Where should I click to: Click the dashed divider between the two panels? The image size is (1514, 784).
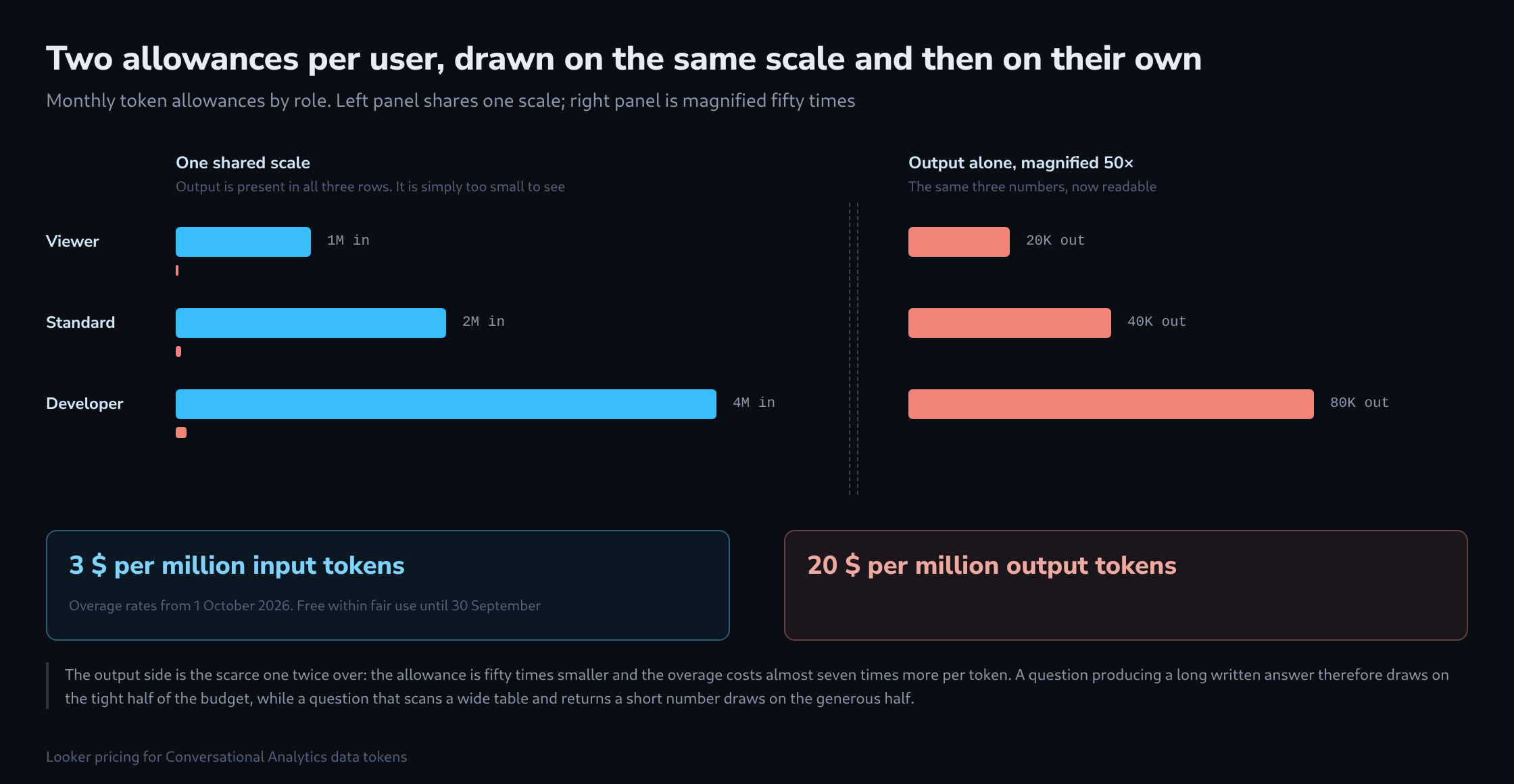(x=854, y=349)
